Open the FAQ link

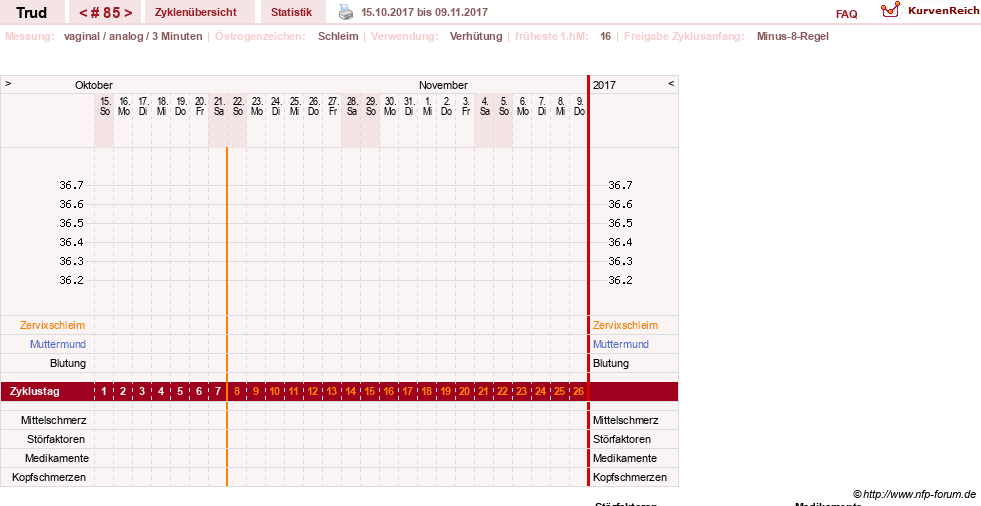[846, 14]
